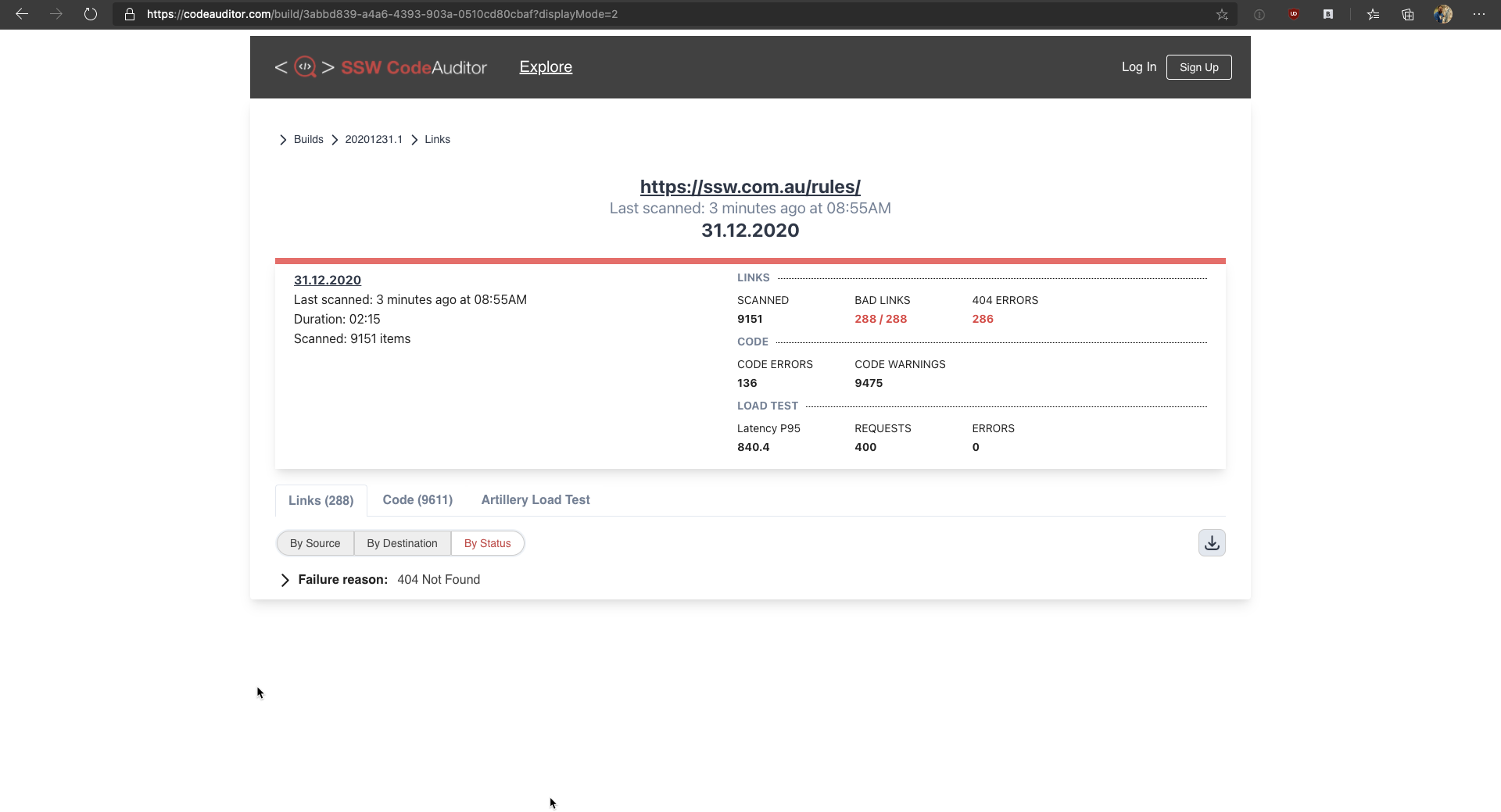
Task: Click the Sign Up button
Action: coord(1198,67)
